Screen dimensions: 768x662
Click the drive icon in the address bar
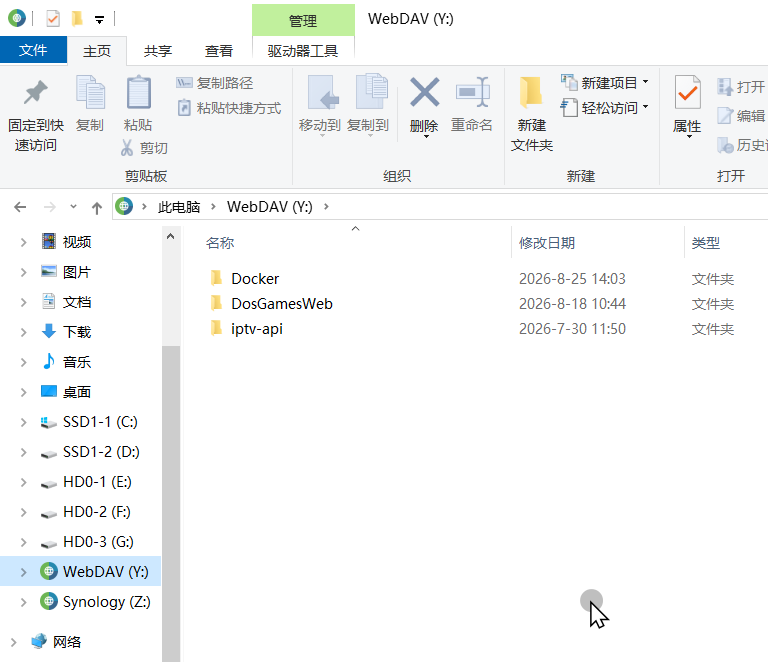[124, 207]
